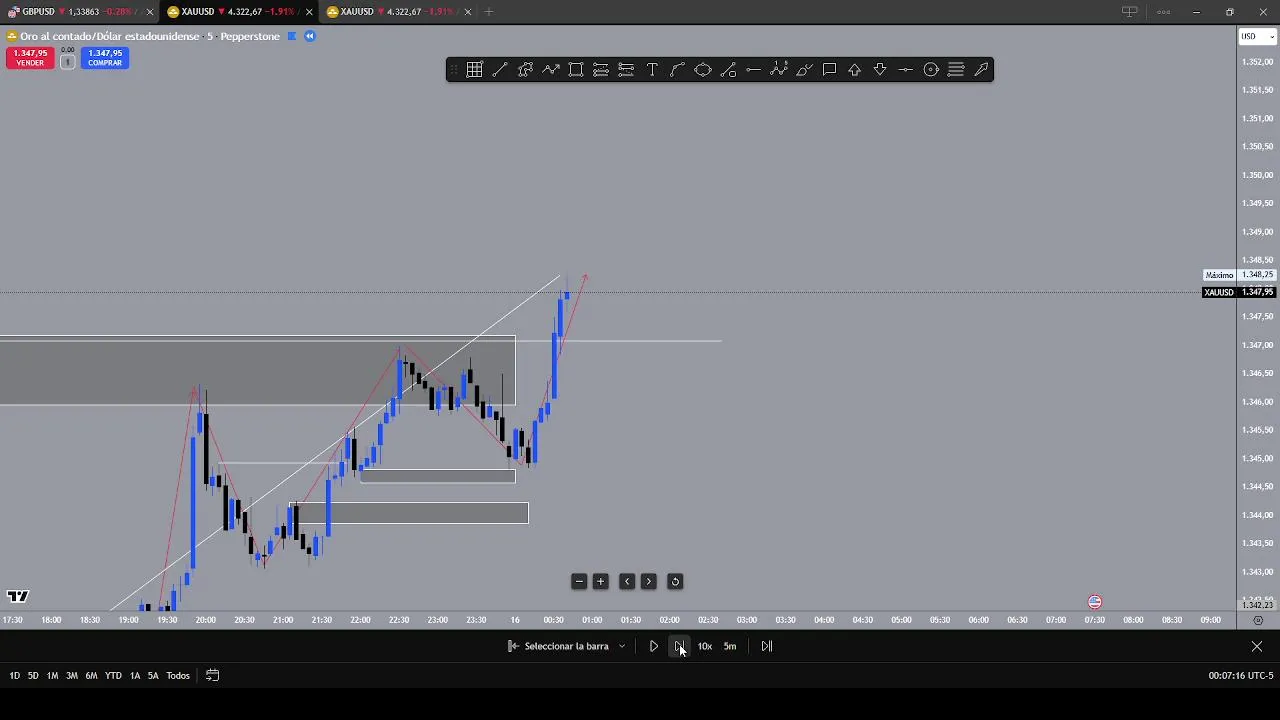Select the 6M date range
The width and height of the screenshot is (1280, 720).
91,676
